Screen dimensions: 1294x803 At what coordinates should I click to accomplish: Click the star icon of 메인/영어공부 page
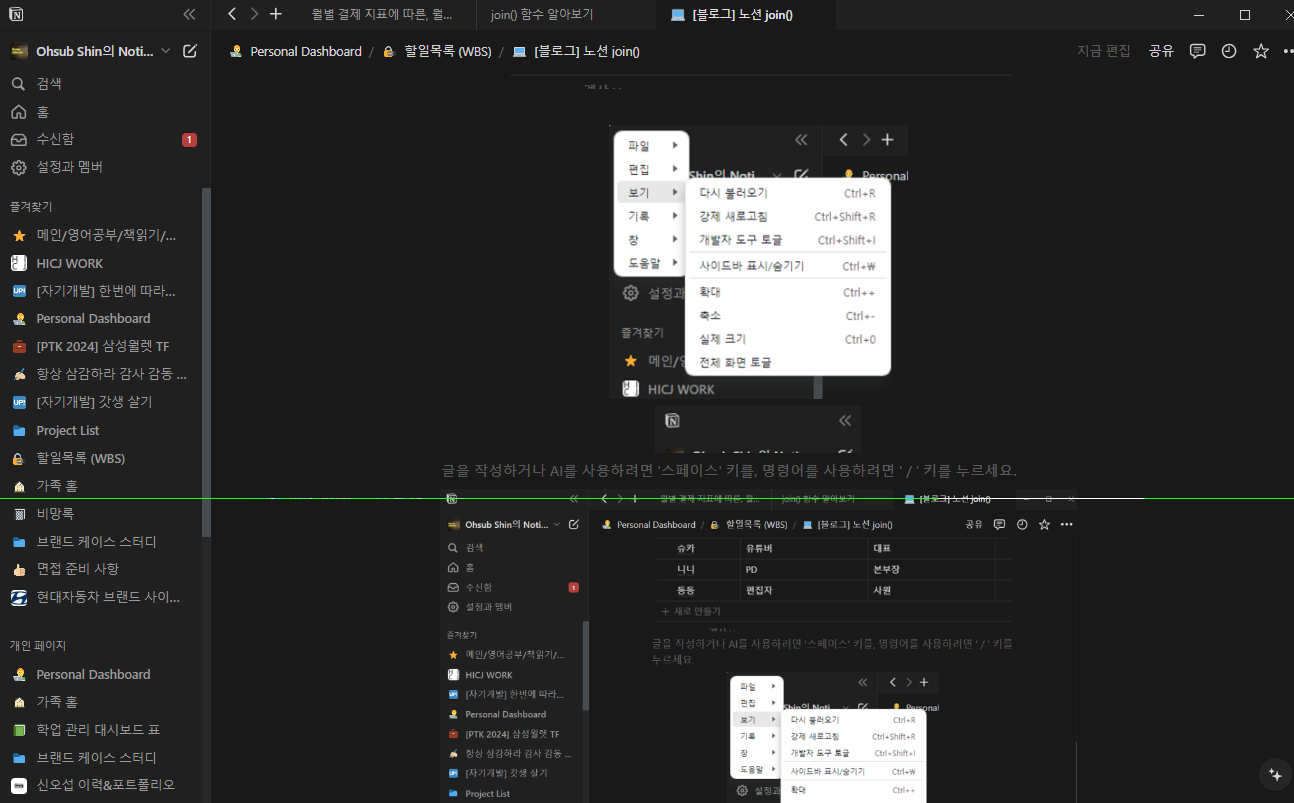pos(19,236)
